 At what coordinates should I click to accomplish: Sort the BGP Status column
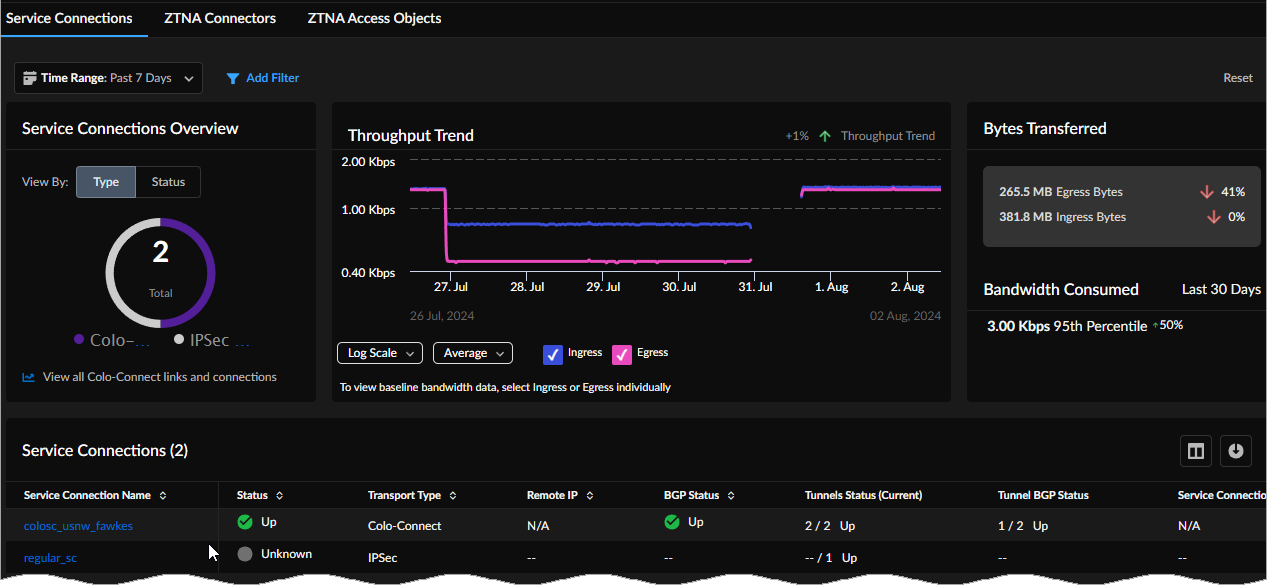731,496
